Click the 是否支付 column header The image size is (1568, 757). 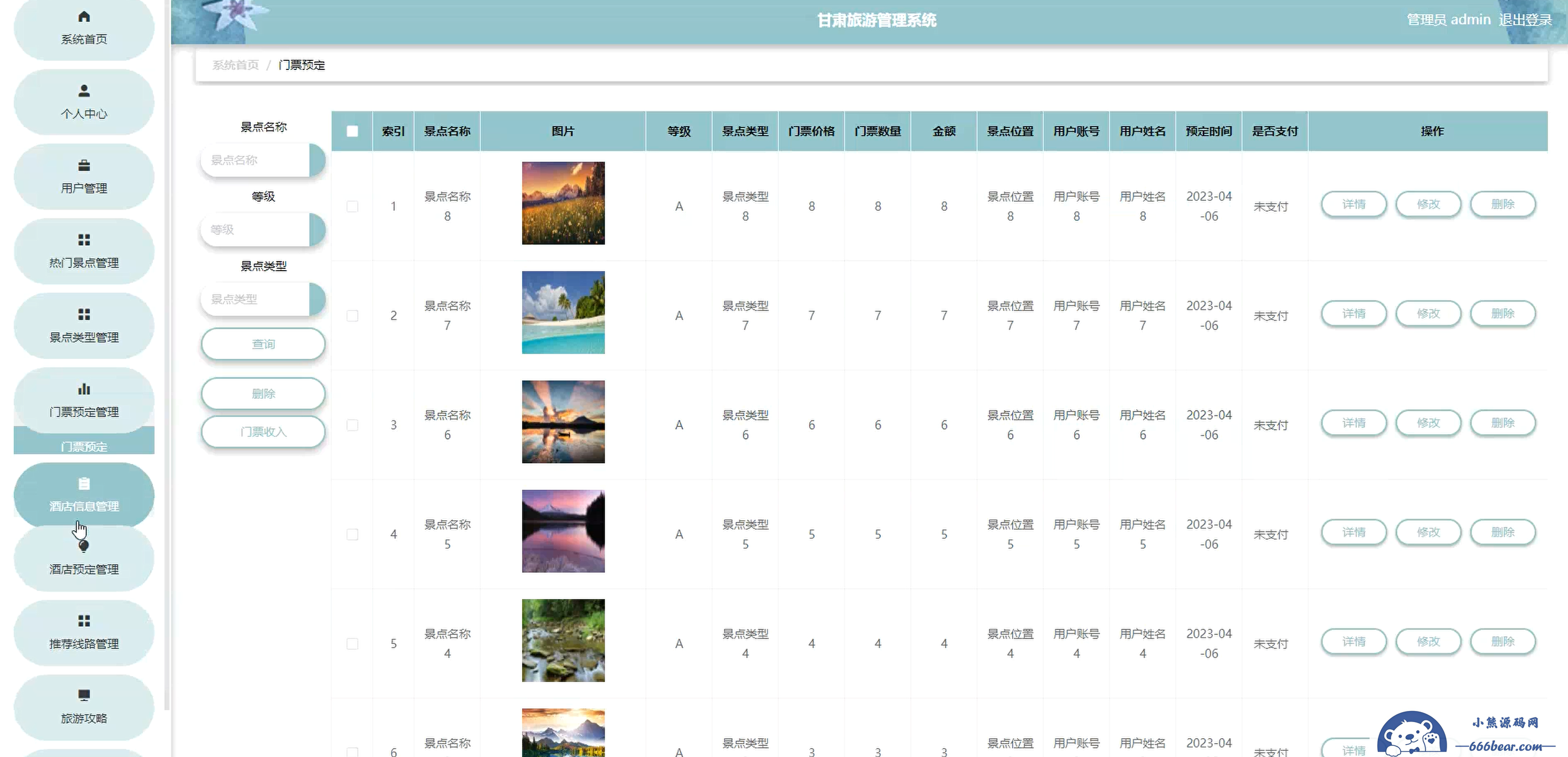pyautogui.click(x=1275, y=131)
